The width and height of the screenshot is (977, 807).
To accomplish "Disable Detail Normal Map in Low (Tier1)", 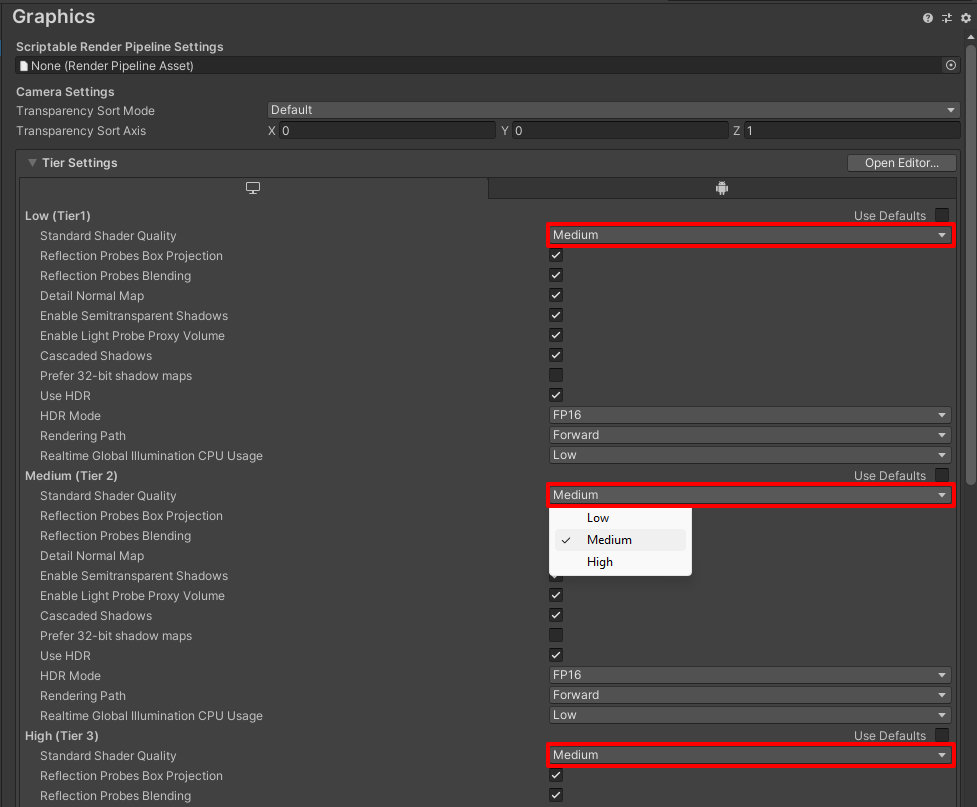I will tap(556, 295).
